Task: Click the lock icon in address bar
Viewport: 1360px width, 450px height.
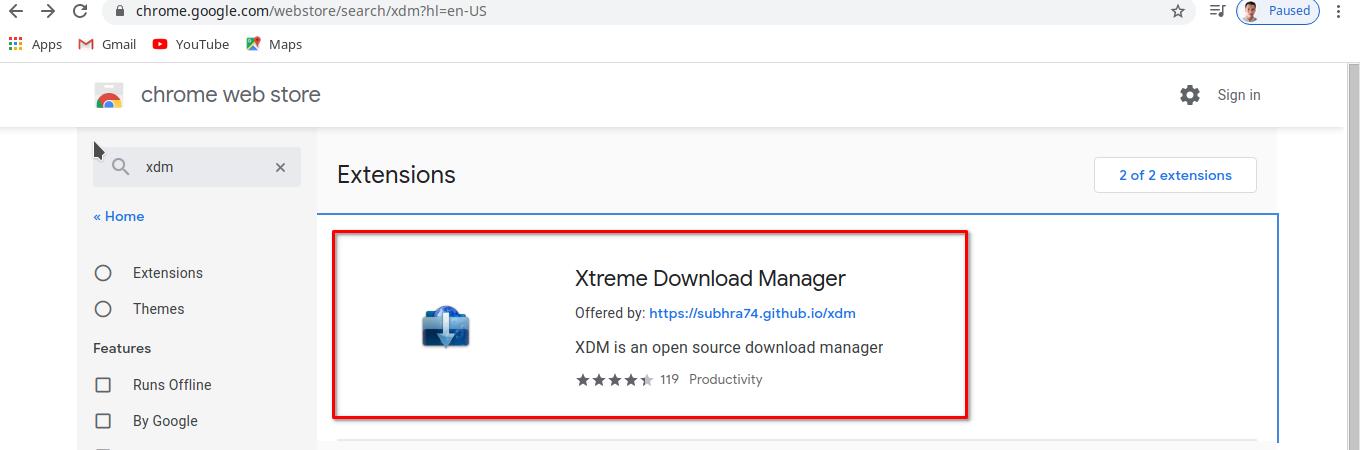Action: [120, 11]
